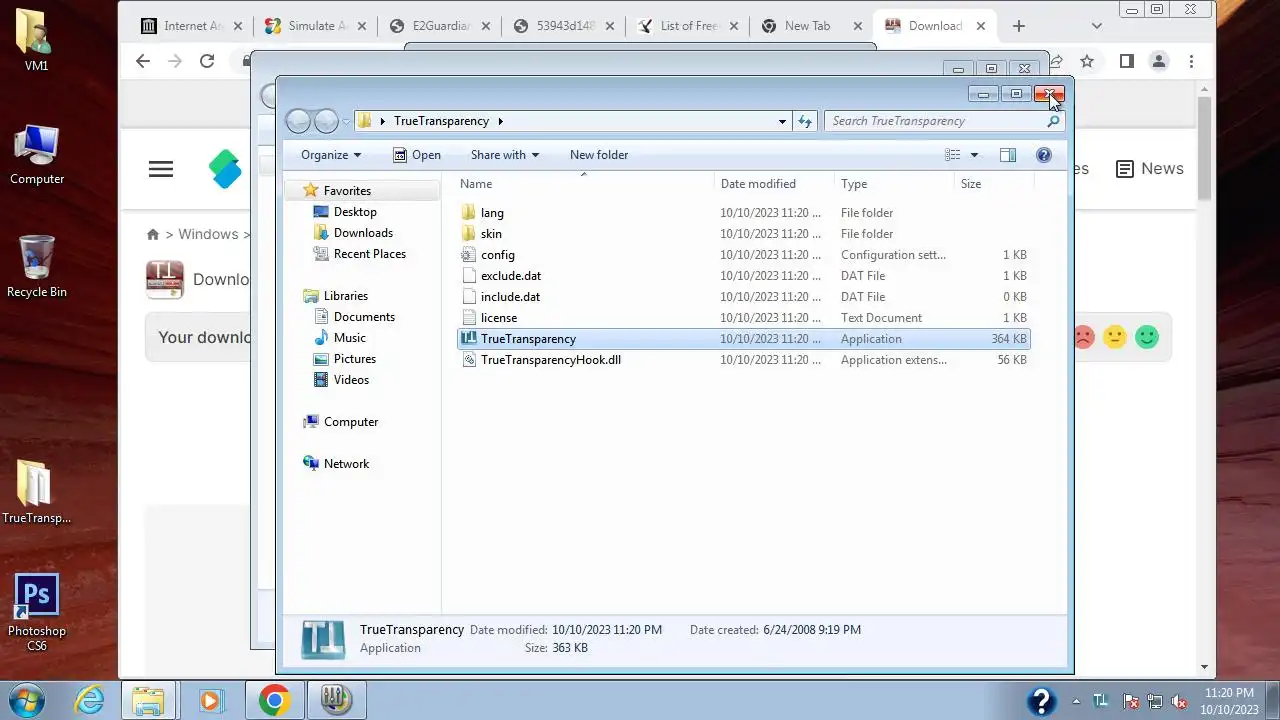This screenshot has width=1280, height=720.
Task: Select Libraries in navigation pane
Action: 336,296
